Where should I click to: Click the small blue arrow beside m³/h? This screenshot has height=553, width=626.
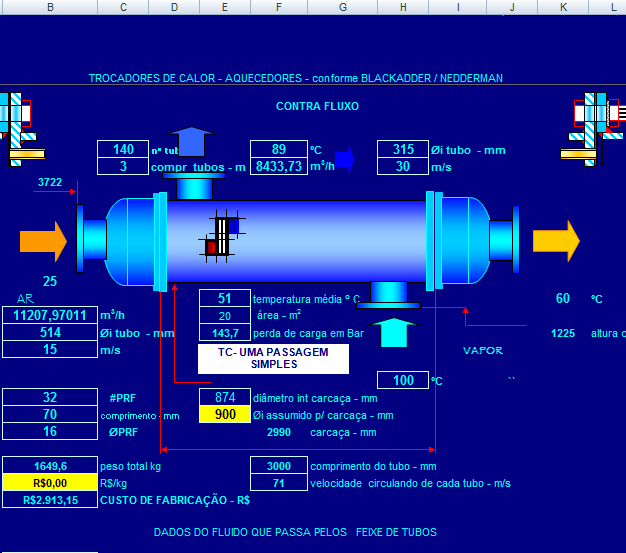(345, 158)
